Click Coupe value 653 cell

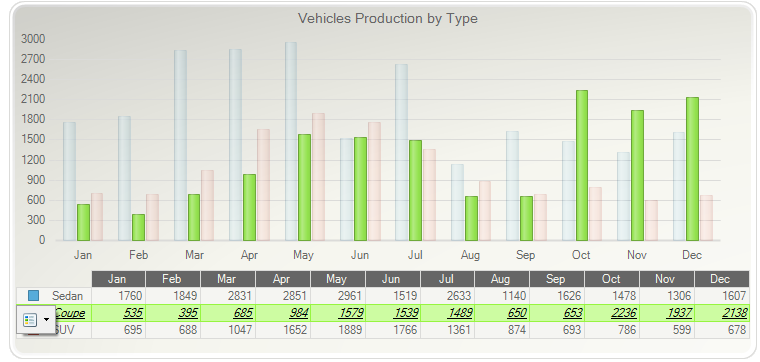click(x=557, y=313)
